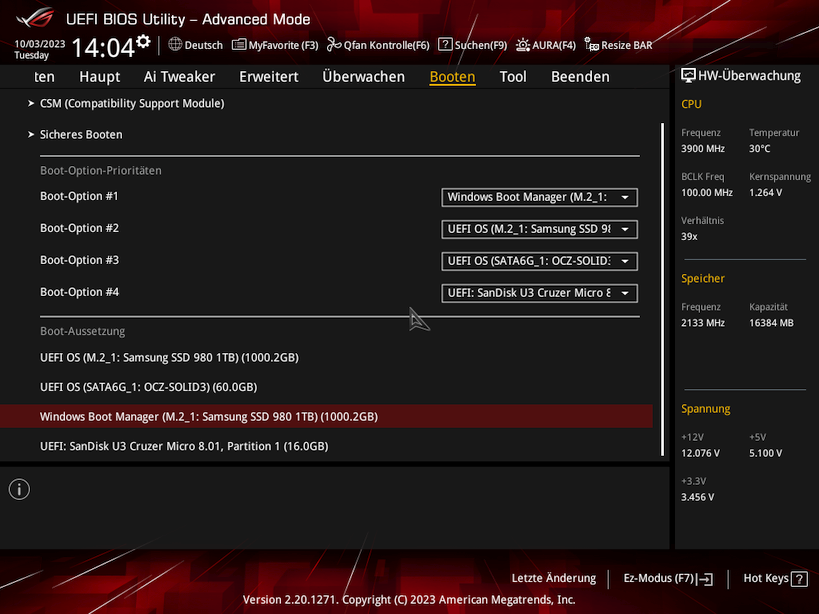Click the Boot-Option-Prioritäten heading
Image resolution: width=819 pixels, height=614 pixels.
(x=101, y=171)
